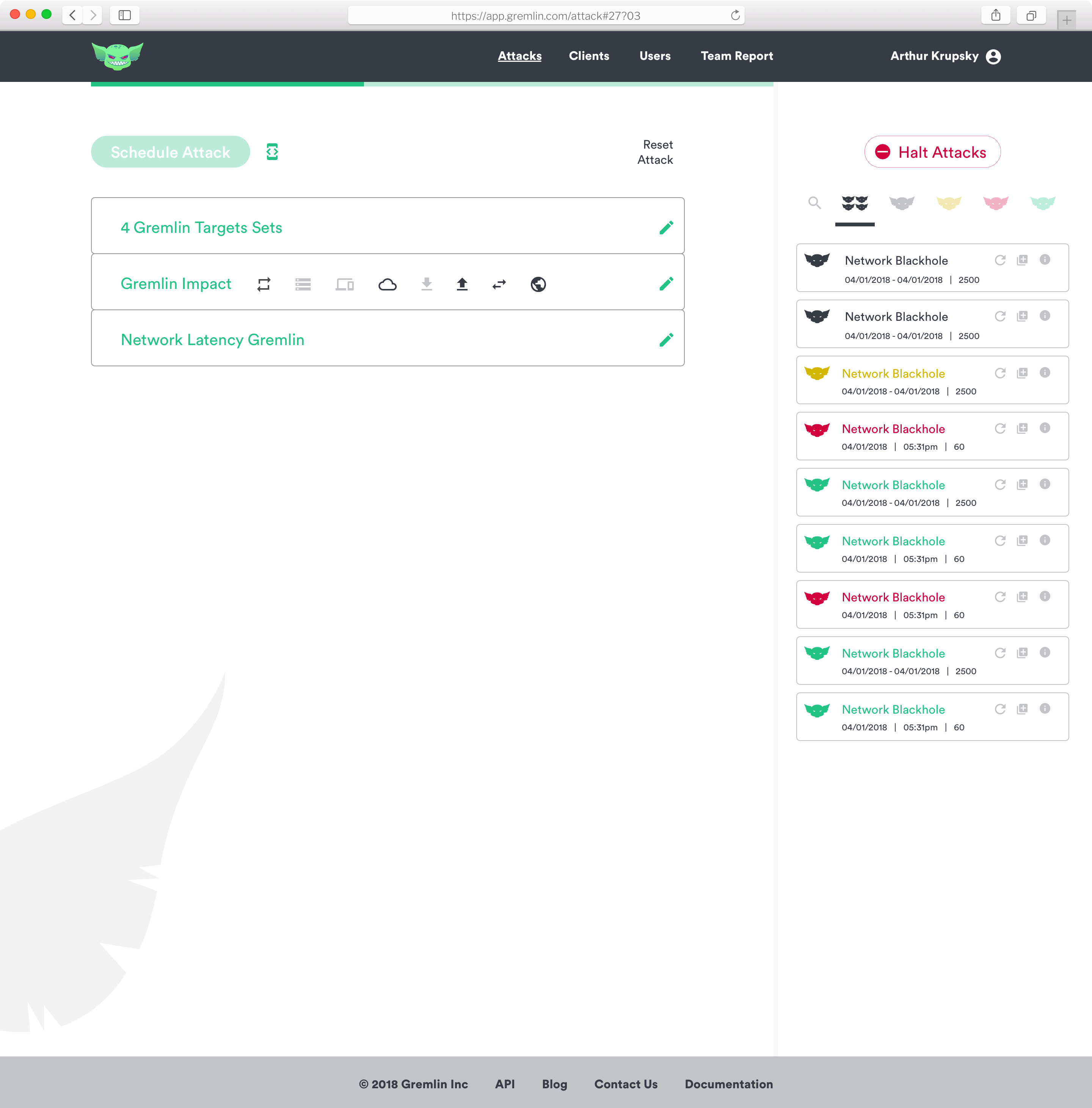Image resolution: width=1092 pixels, height=1108 pixels.
Task: Open the yellow Network Blackhole attack title
Action: coord(893,374)
